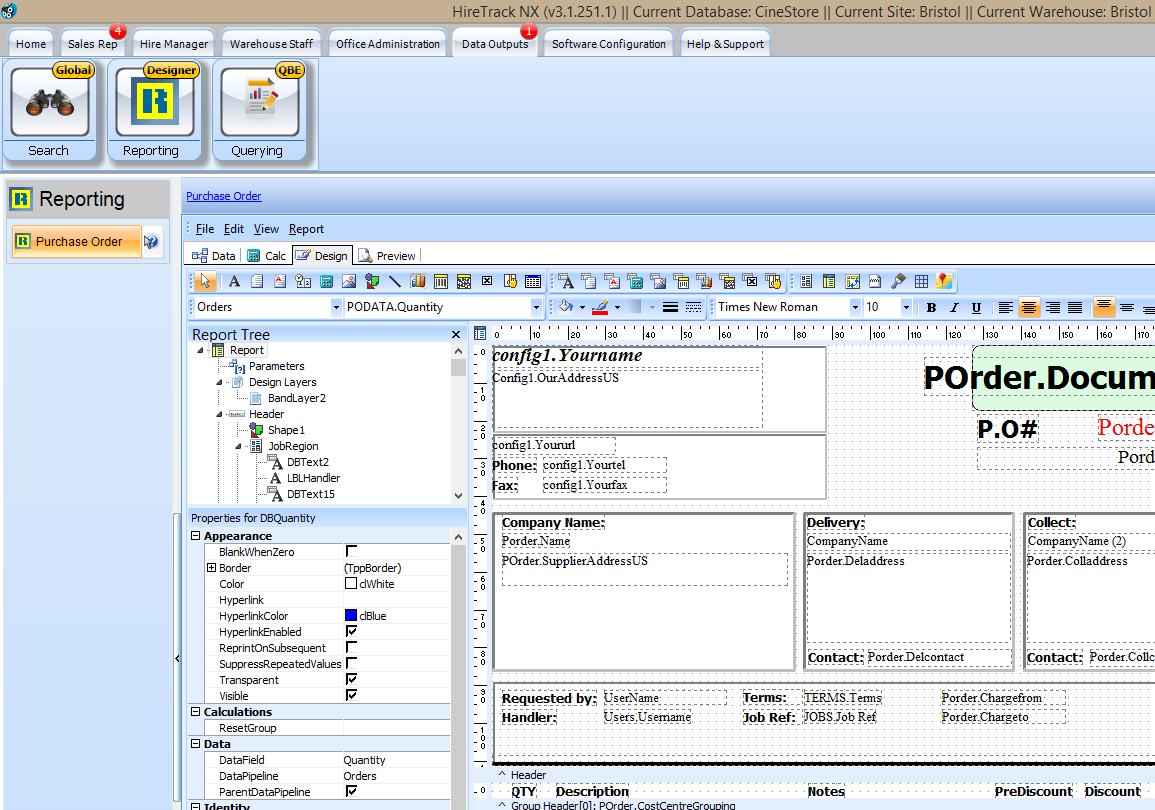Click the Underline formatting icon
The image size is (1155, 810).
click(976, 308)
